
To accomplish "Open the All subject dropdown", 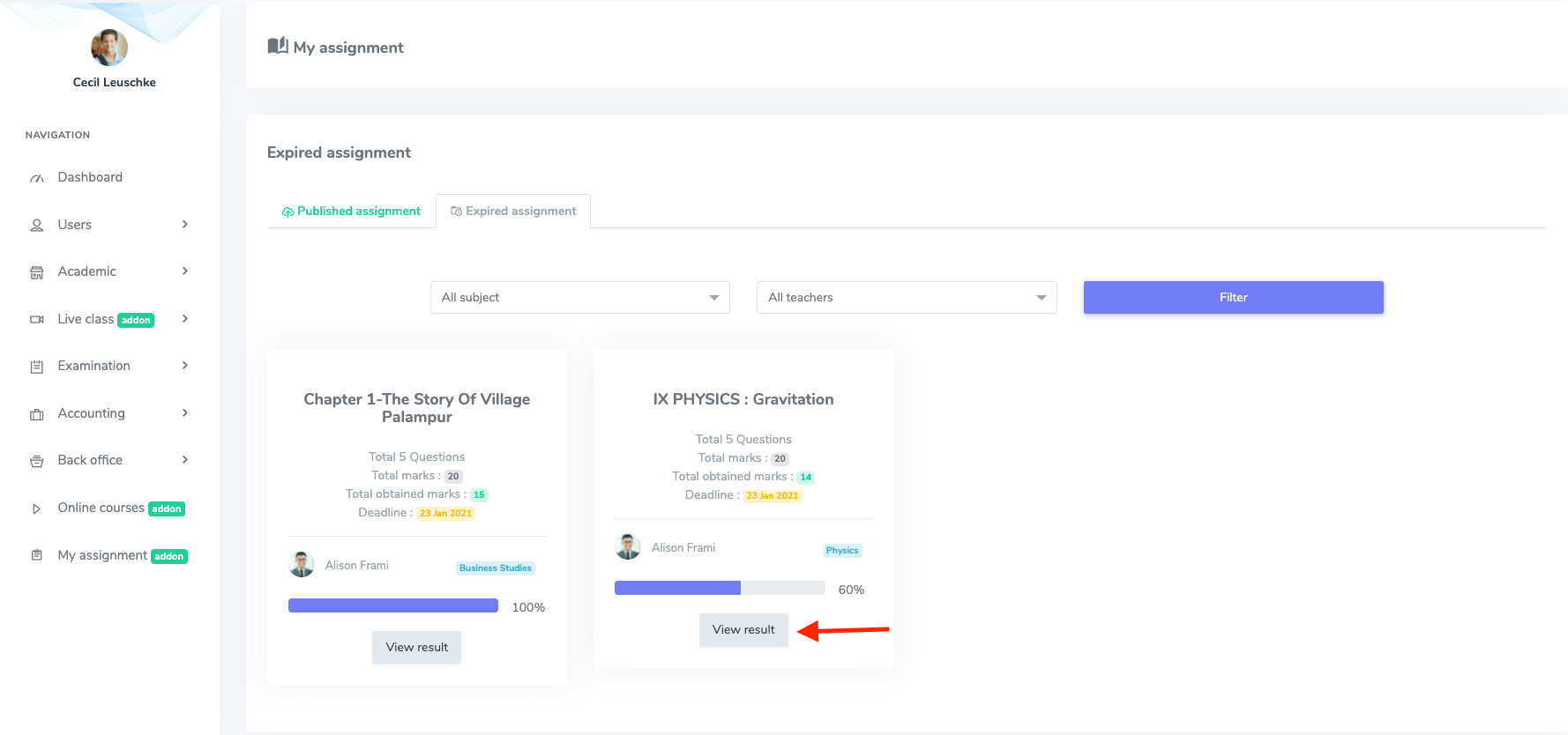I will tap(579, 298).
